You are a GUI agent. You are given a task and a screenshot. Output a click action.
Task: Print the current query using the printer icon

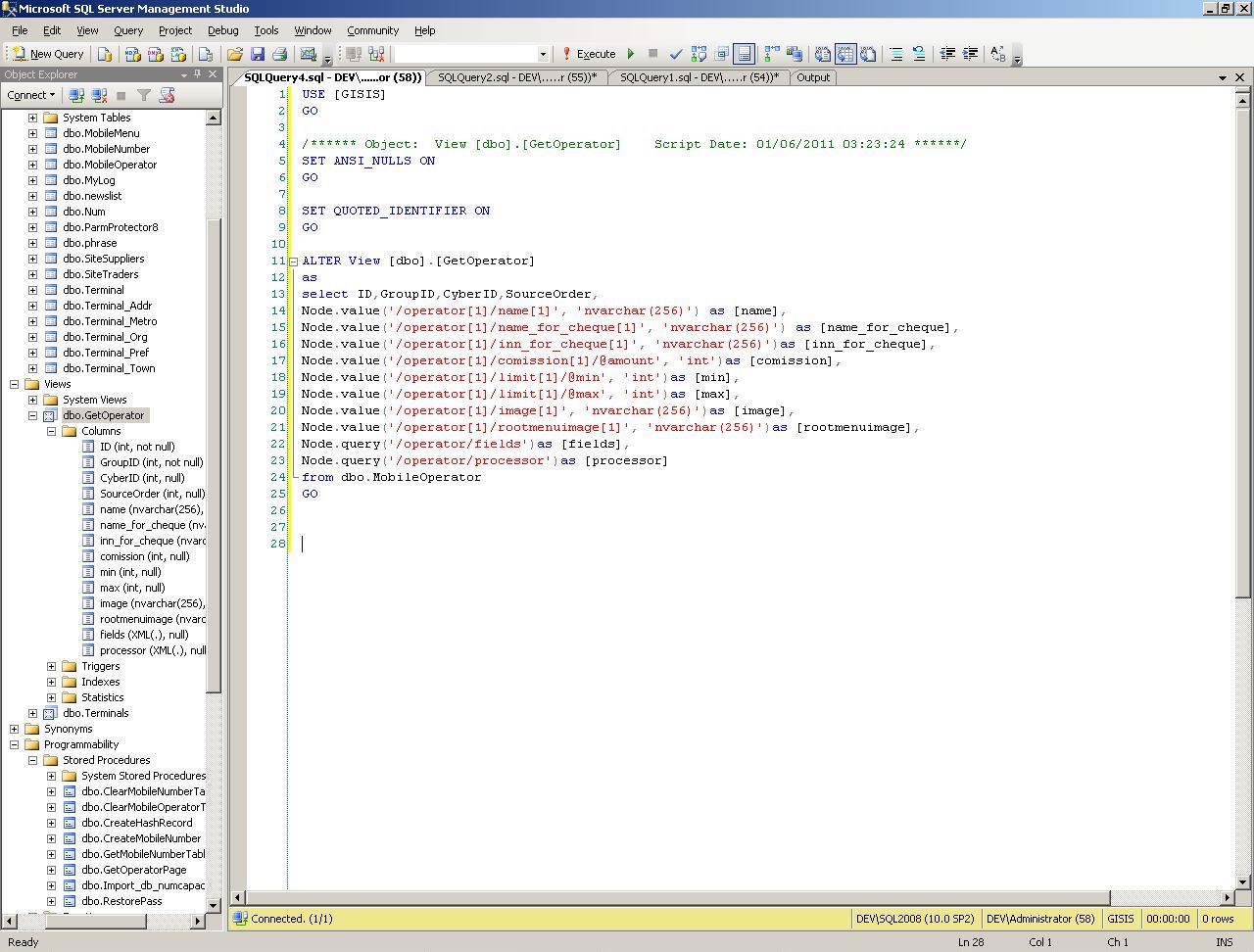279,54
